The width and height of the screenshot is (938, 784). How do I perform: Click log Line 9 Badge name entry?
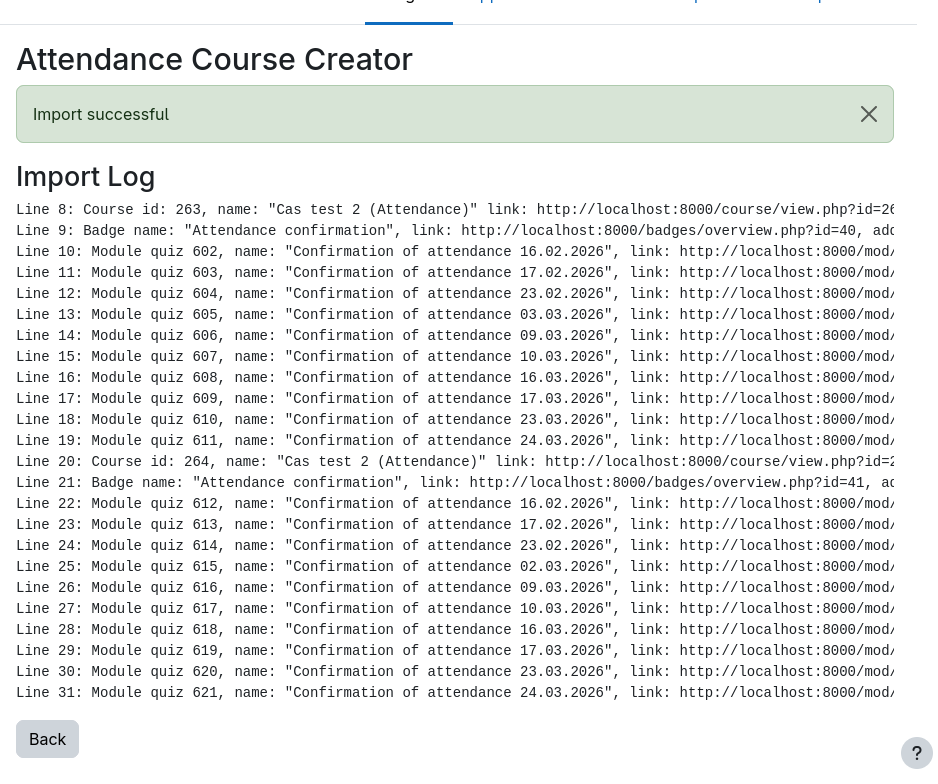[x=455, y=230]
